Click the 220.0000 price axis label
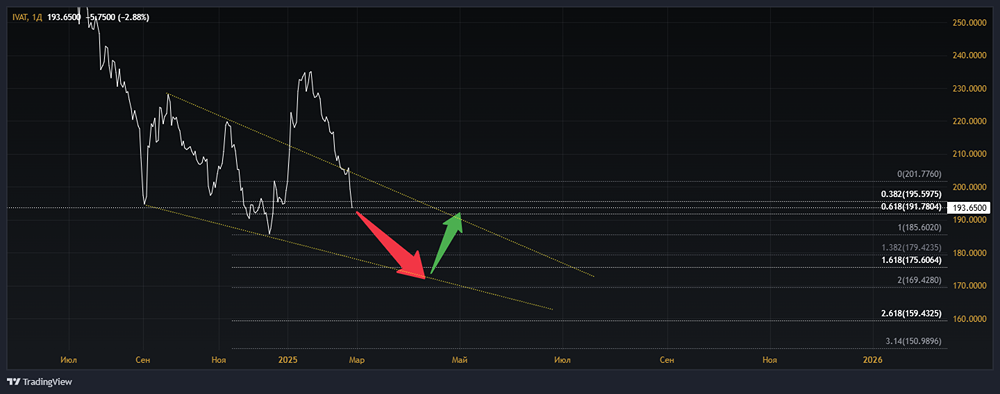Screen dimensions: 1000x394 click(969, 121)
